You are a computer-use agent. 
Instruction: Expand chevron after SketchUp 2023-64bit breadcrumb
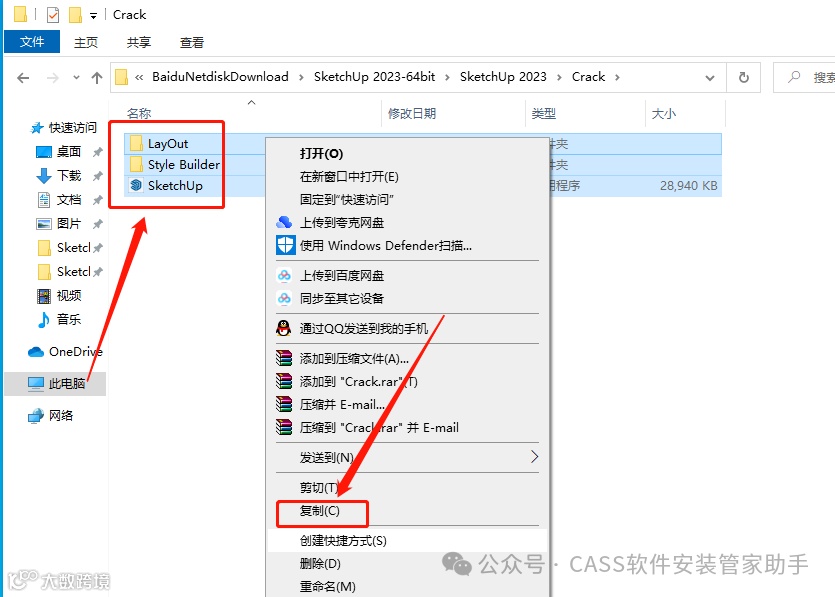pyautogui.click(x=447, y=77)
